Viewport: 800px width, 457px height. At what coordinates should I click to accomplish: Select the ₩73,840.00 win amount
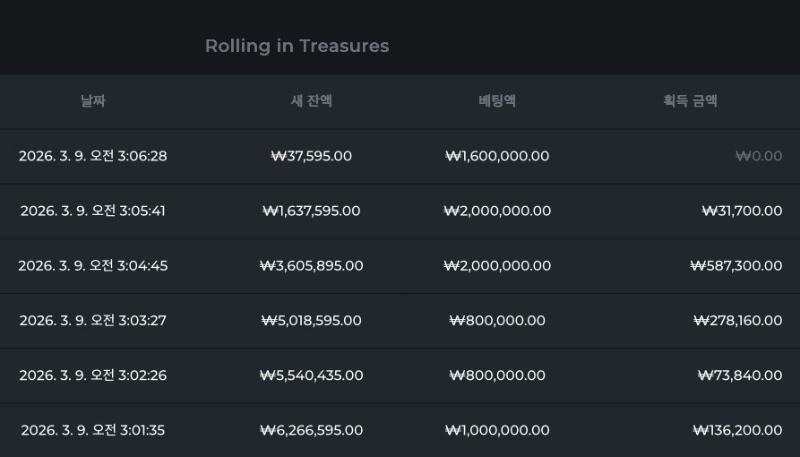(740, 376)
